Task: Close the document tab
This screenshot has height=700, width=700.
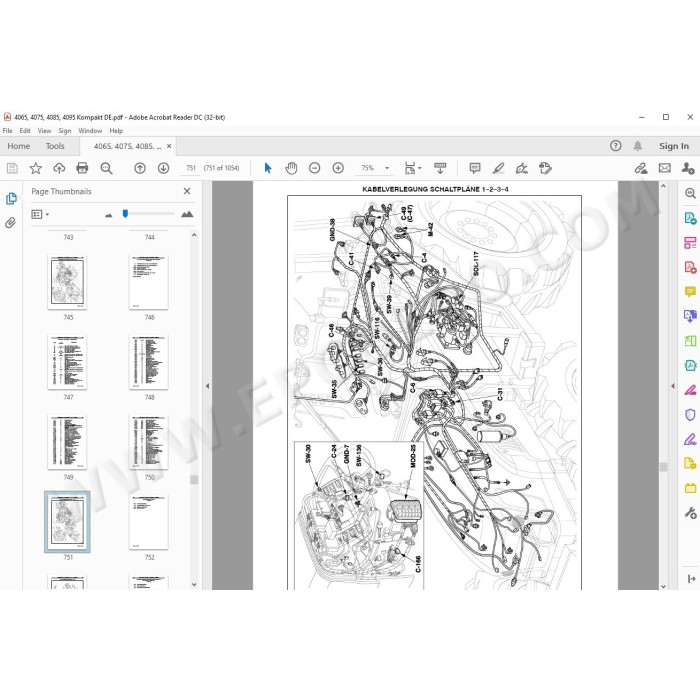Action: coord(169,146)
